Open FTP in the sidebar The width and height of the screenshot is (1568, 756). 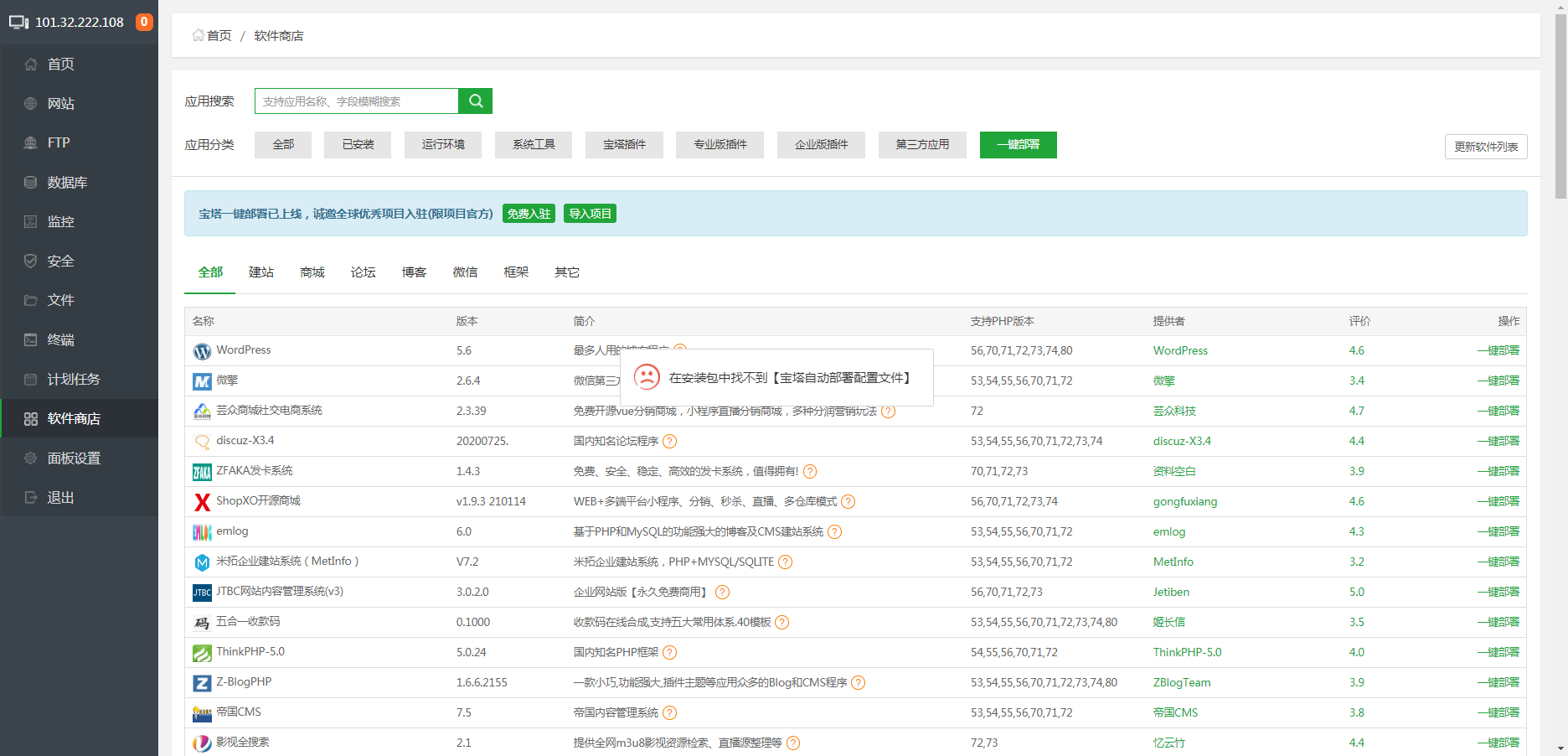[79, 142]
